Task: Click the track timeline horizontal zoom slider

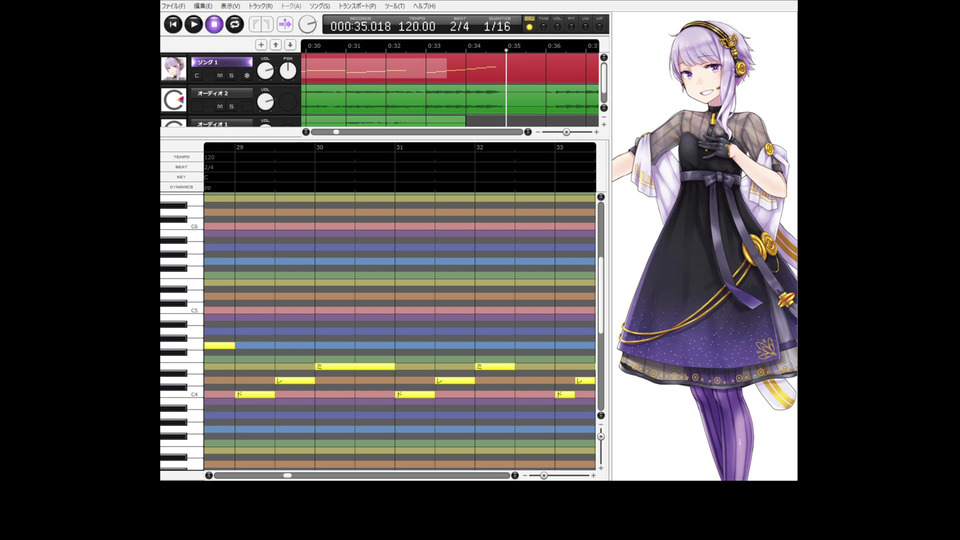Action: pyautogui.click(x=566, y=132)
